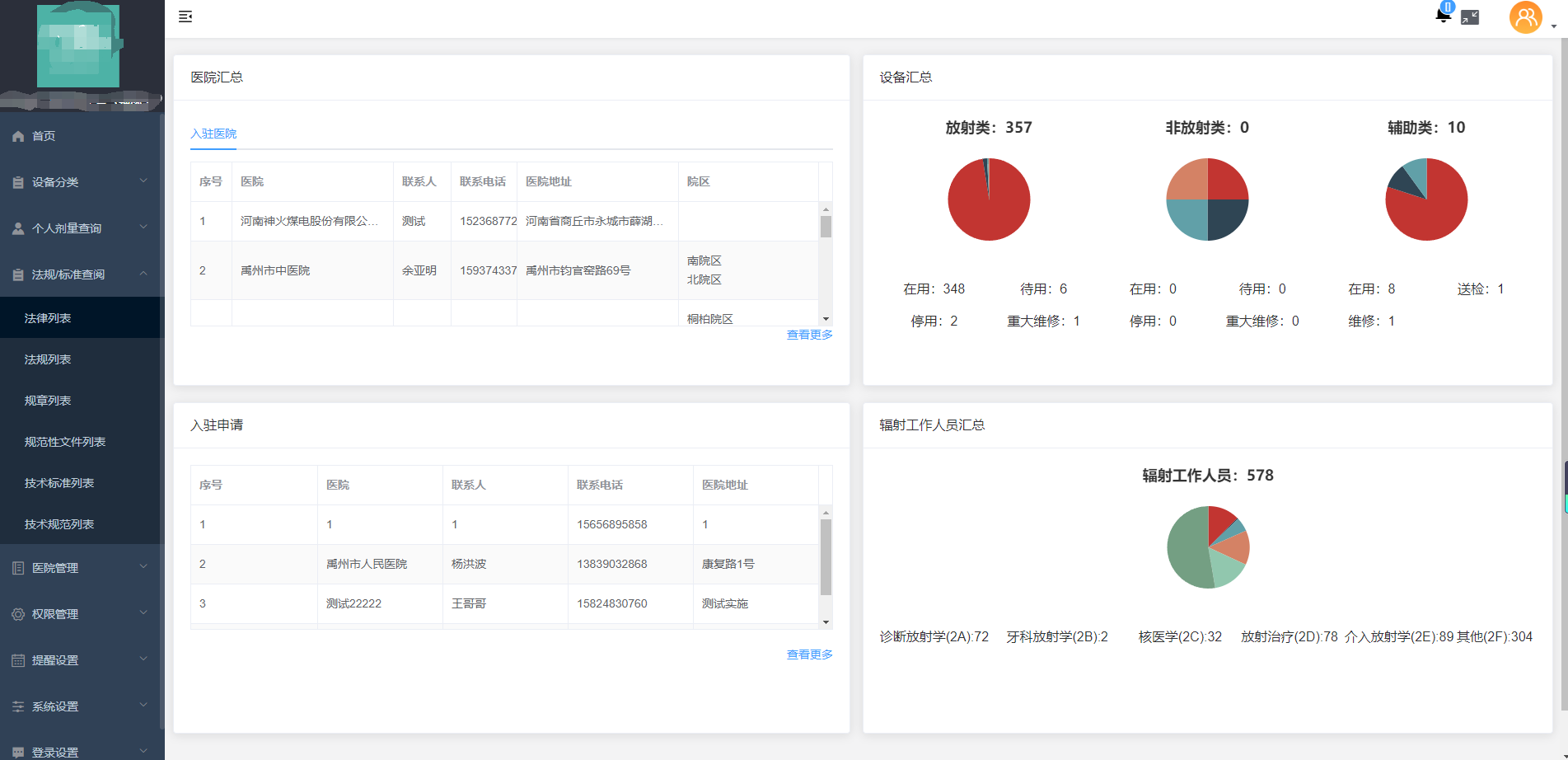This screenshot has height=760, width=1568.
Task: Click the home icon beside 首页
Action: (18, 136)
